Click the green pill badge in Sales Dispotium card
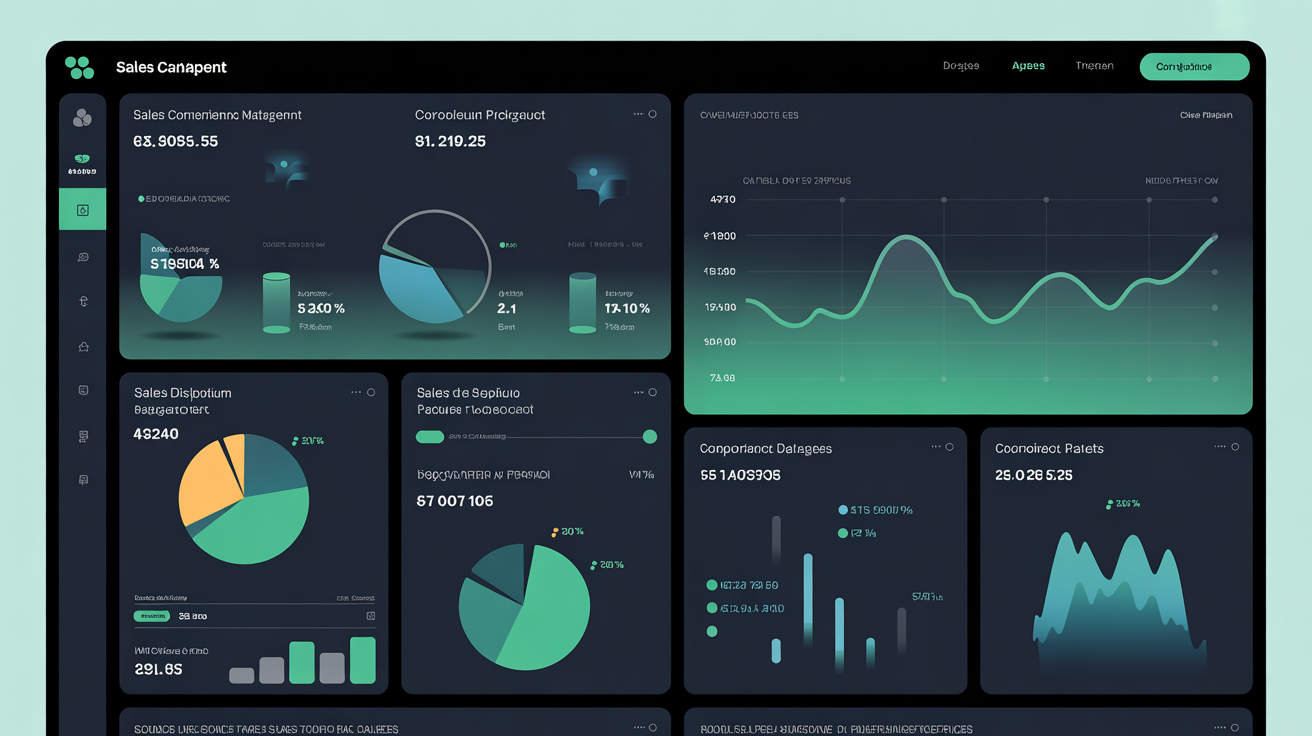This screenshot has width=1312, height=736. pos(151,616)
